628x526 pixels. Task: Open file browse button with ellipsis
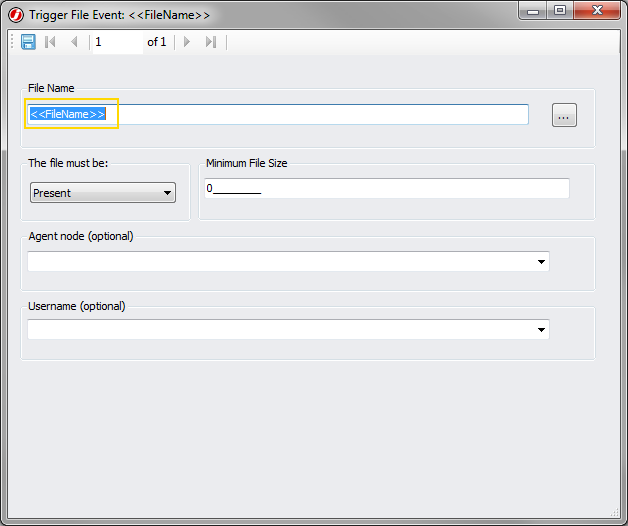click(x=564, y=115)
